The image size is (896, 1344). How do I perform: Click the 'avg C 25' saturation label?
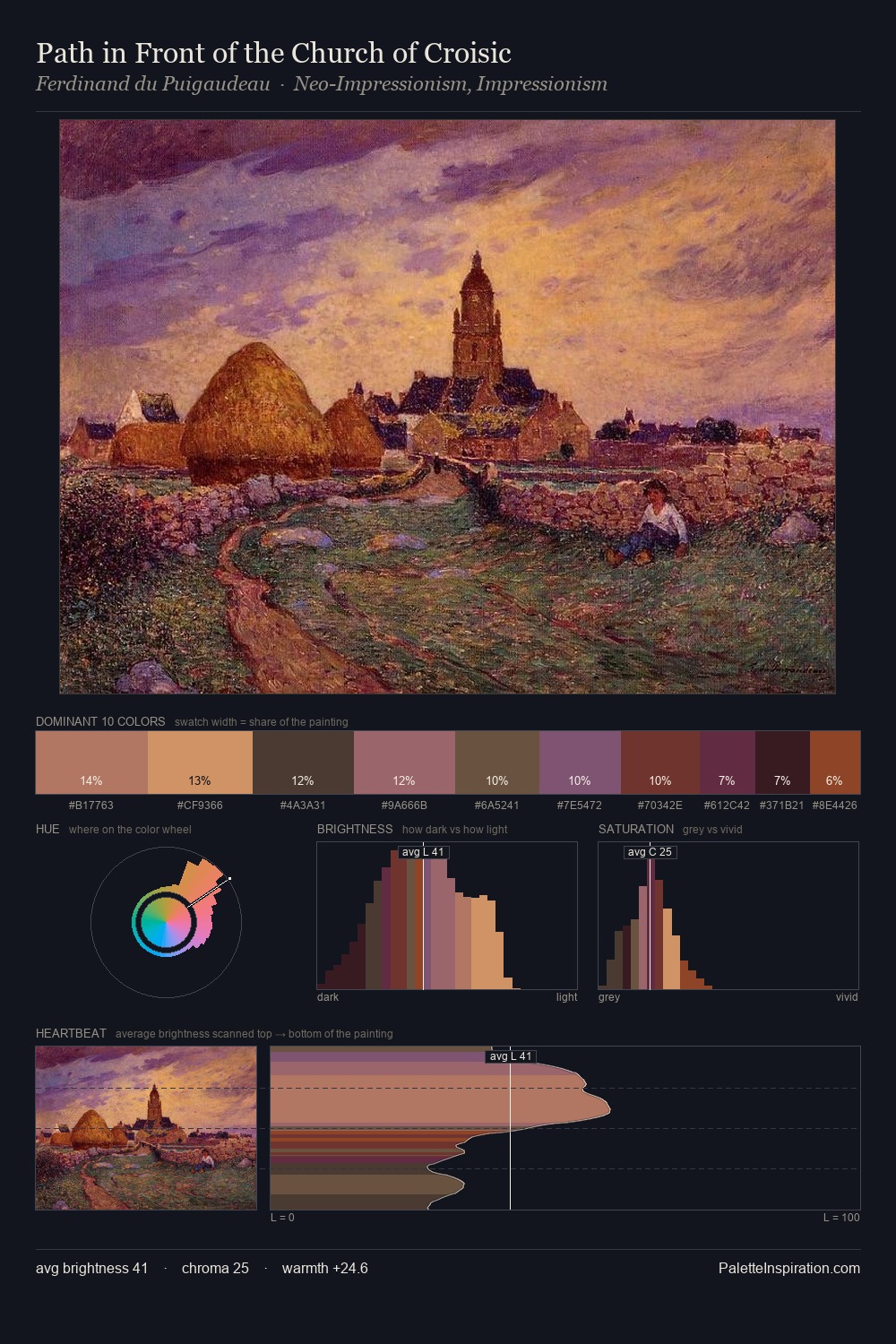click(x=650, y=852)
